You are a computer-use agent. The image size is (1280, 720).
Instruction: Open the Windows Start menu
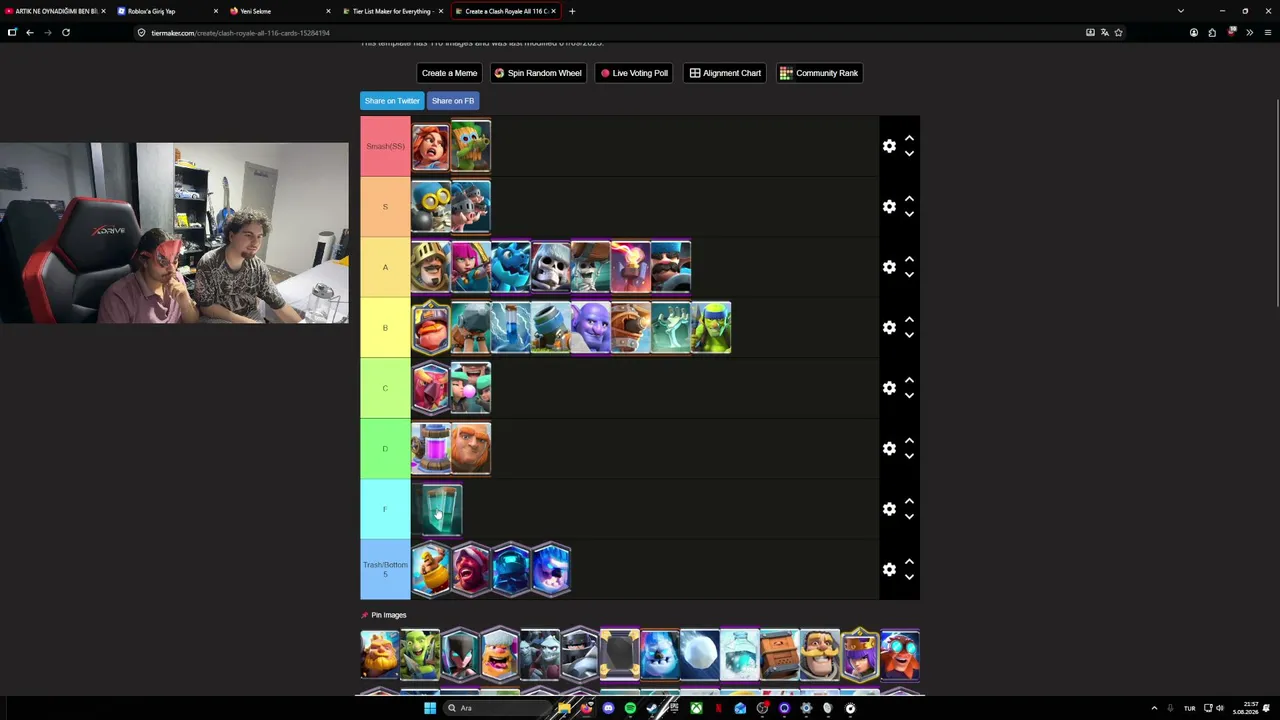430,708
